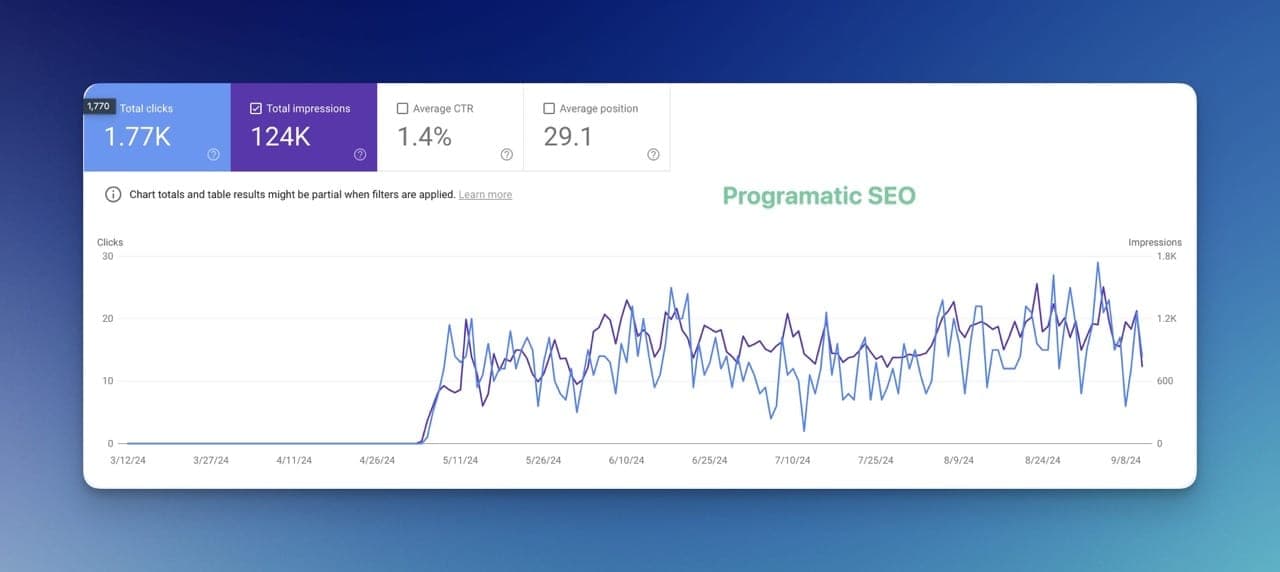Click the 7/10/24 date label
This screenshot has height=572, width=1280.
[x=792, y=461]
